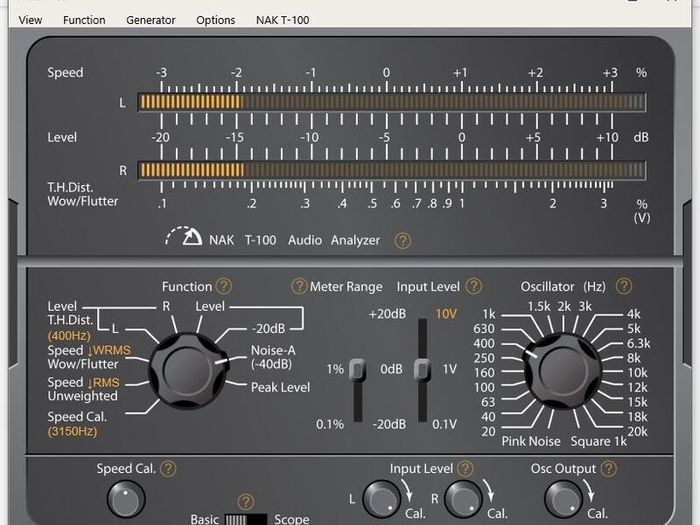Image resolution: width=700 pixels, height=525 pixels.
Task: Click the Scope label by view switch
Action: pyautogui.click(x=292, y=519)
